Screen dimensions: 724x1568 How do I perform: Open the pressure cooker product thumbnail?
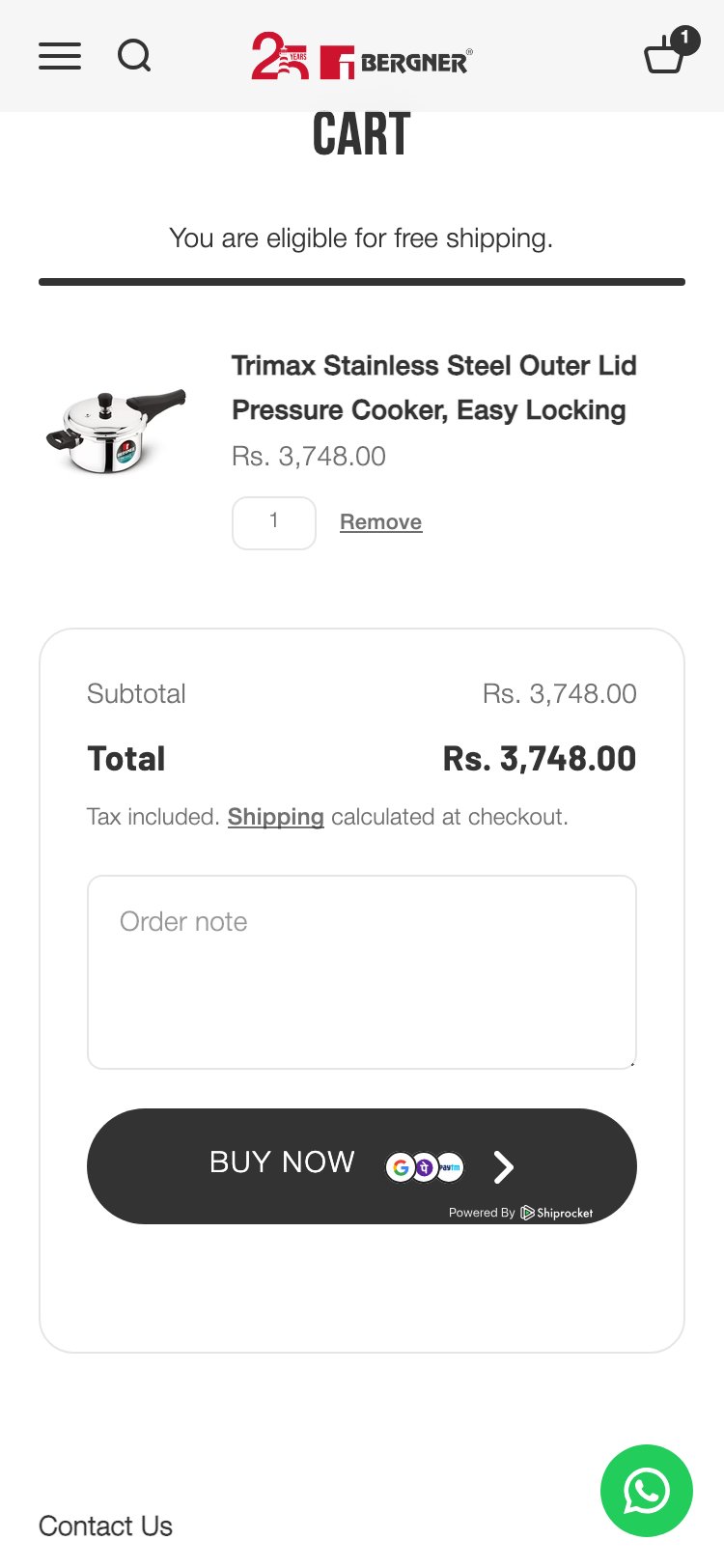(116, 431)
